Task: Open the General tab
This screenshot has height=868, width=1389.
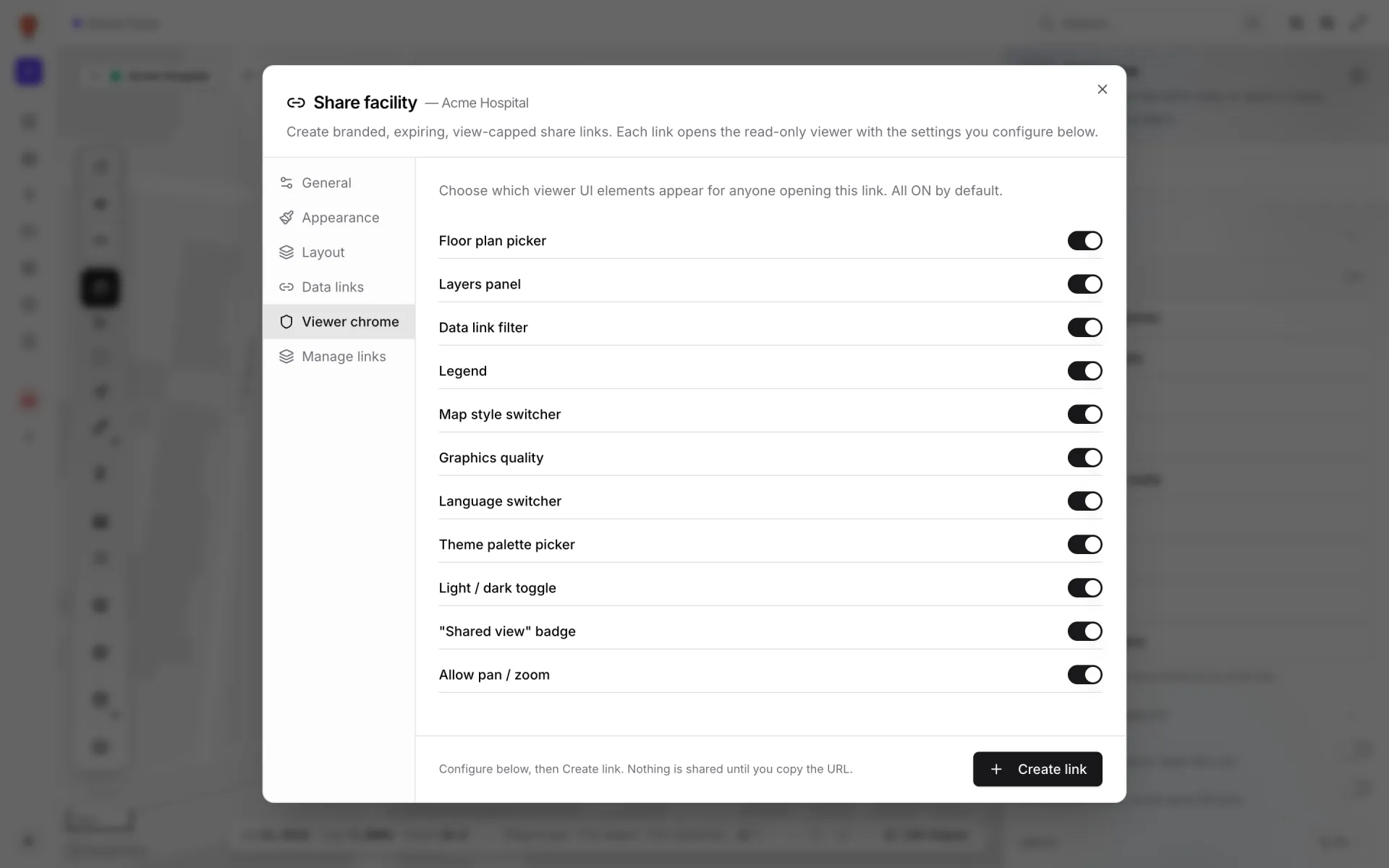Action: click(339, 183)
